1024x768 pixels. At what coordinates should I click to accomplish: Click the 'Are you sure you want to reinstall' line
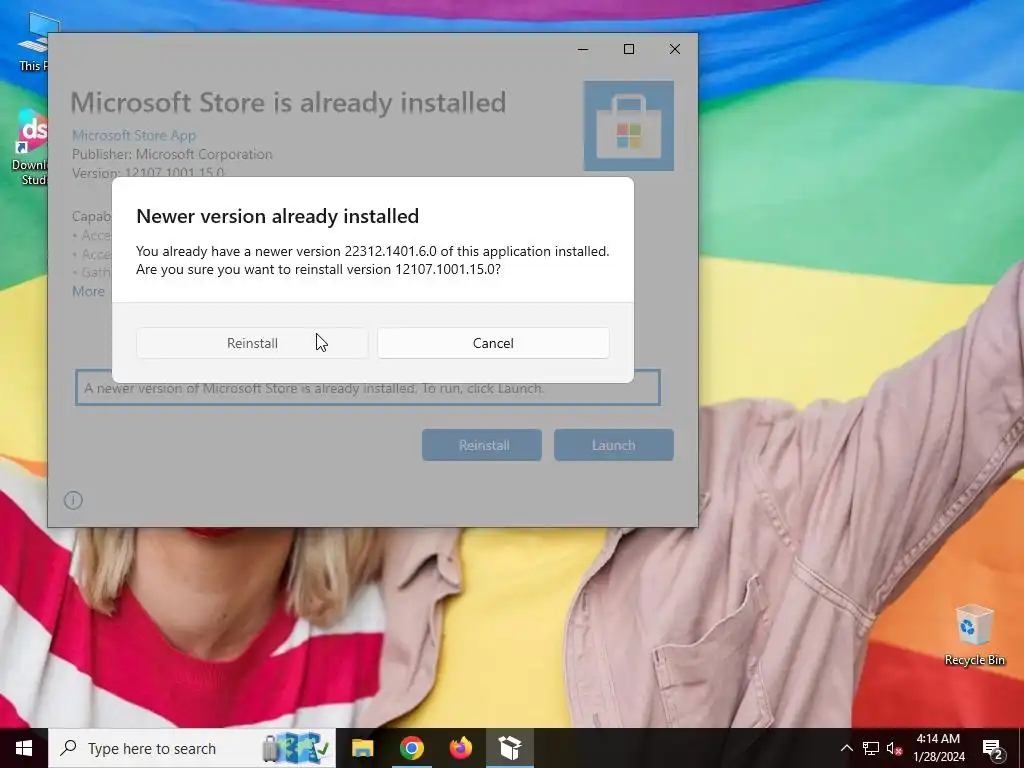point(318,269)
